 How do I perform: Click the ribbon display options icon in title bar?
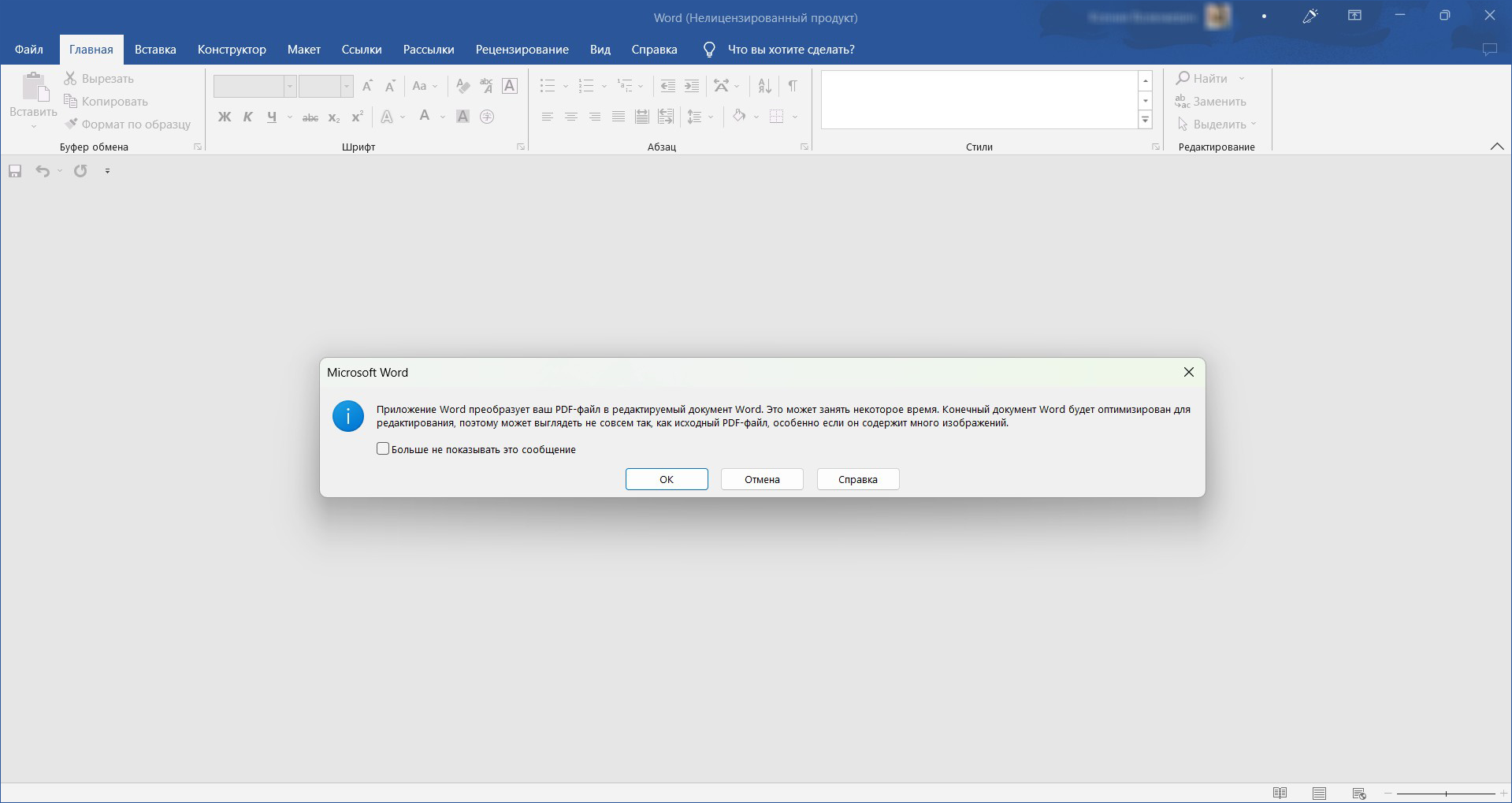pyautogui.click(x=1355, y=16)
